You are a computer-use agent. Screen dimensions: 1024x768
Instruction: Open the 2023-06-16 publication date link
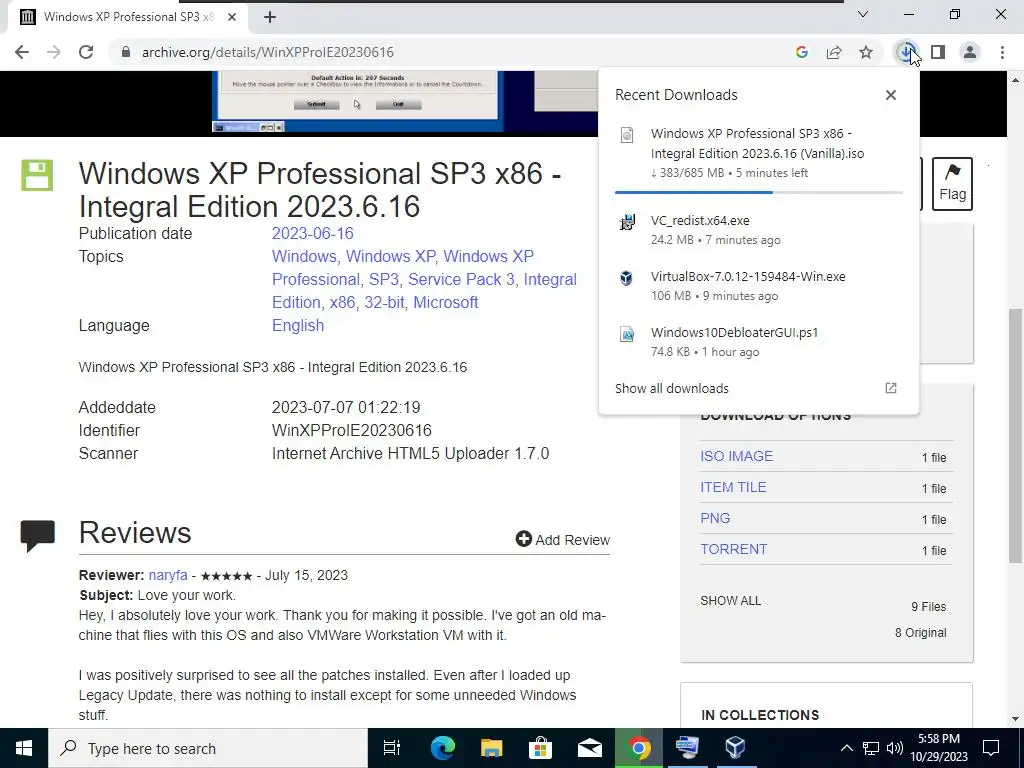pos(313,234)
